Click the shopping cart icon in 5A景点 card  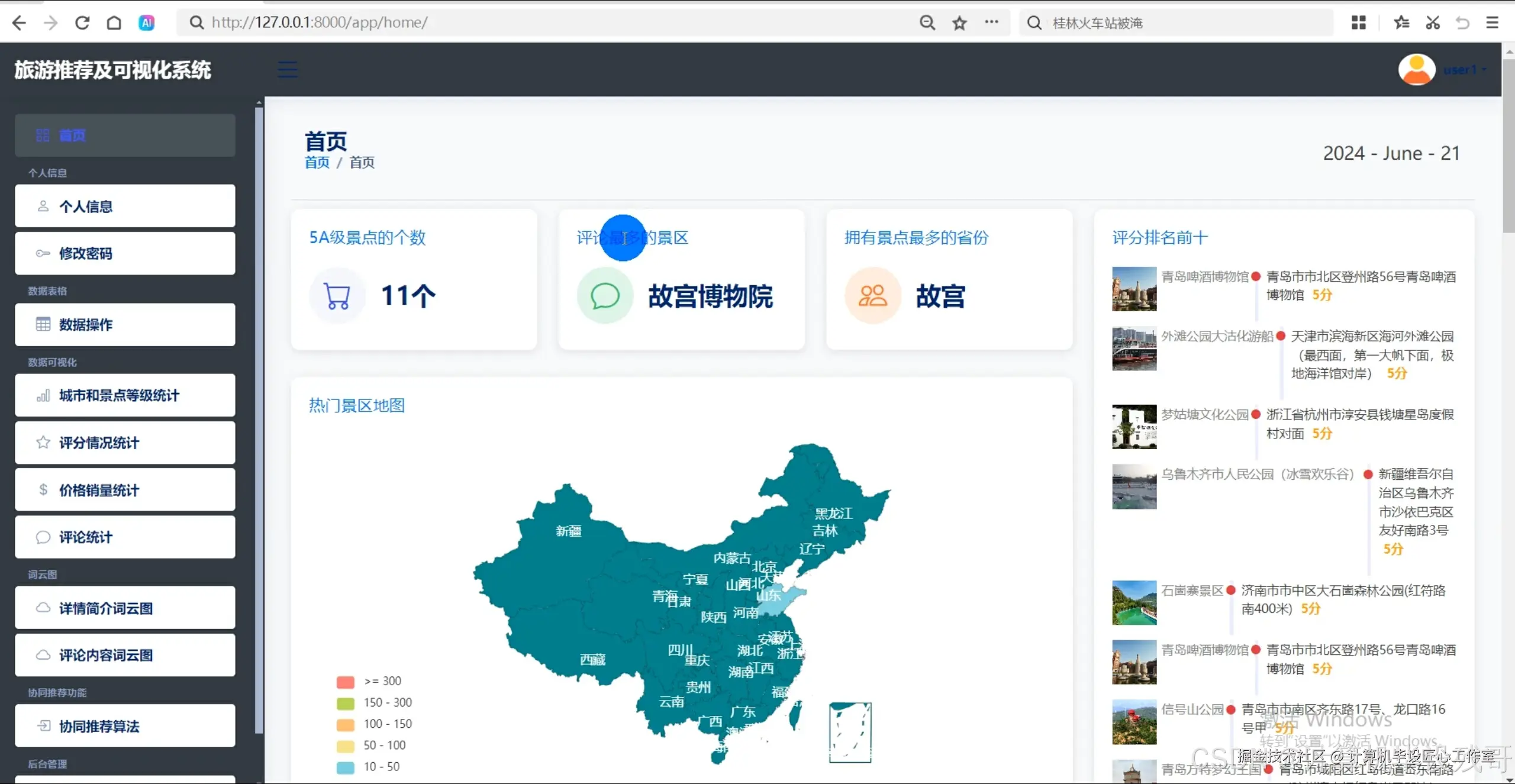[337, 295]
